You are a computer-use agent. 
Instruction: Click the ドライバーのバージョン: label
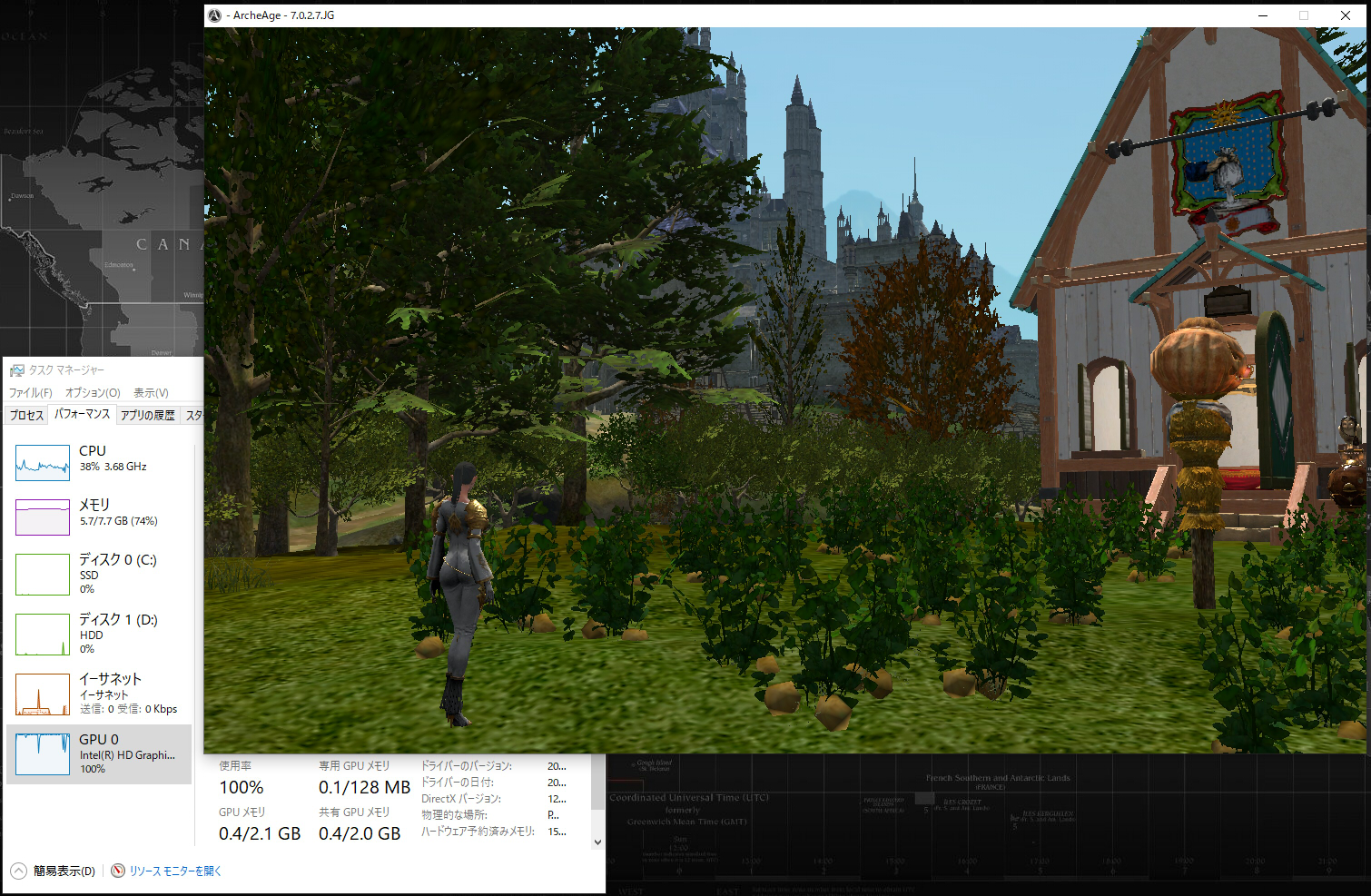467,766
